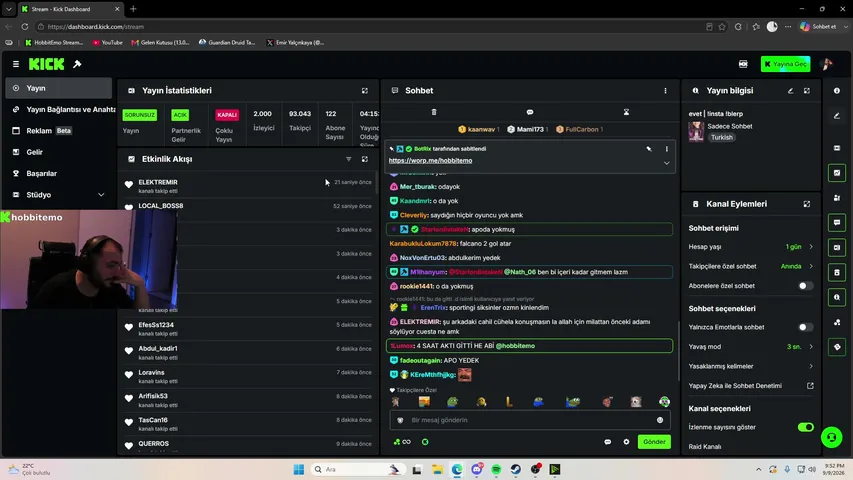Toggle Yalnızca Emotlarla sohbet switch
This screenshot has width=853, height=480.
(x=806, y=327)
